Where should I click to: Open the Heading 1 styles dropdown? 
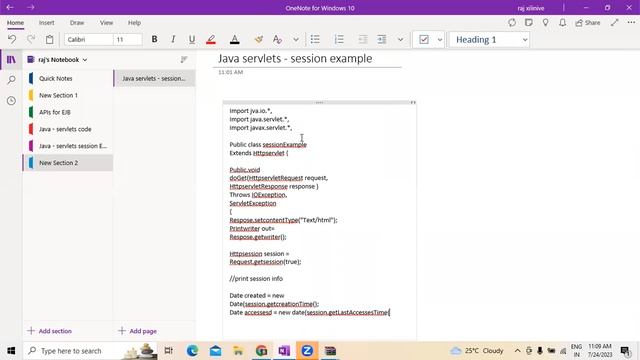pyautogui.click(x=489, y=40)
